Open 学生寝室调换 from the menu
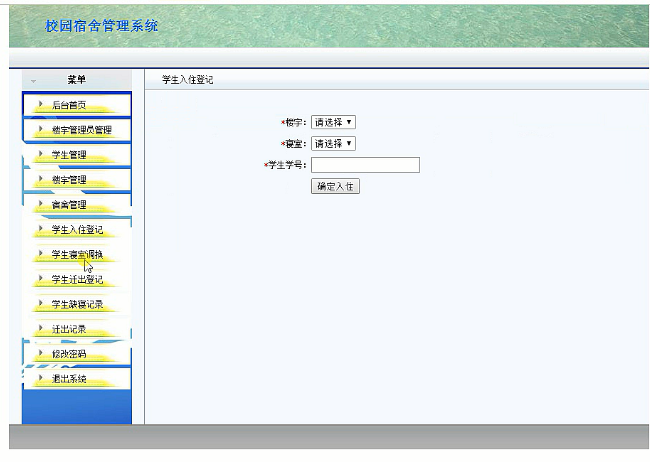The height and width of the screenshot is (462, 650). point(77,254)
